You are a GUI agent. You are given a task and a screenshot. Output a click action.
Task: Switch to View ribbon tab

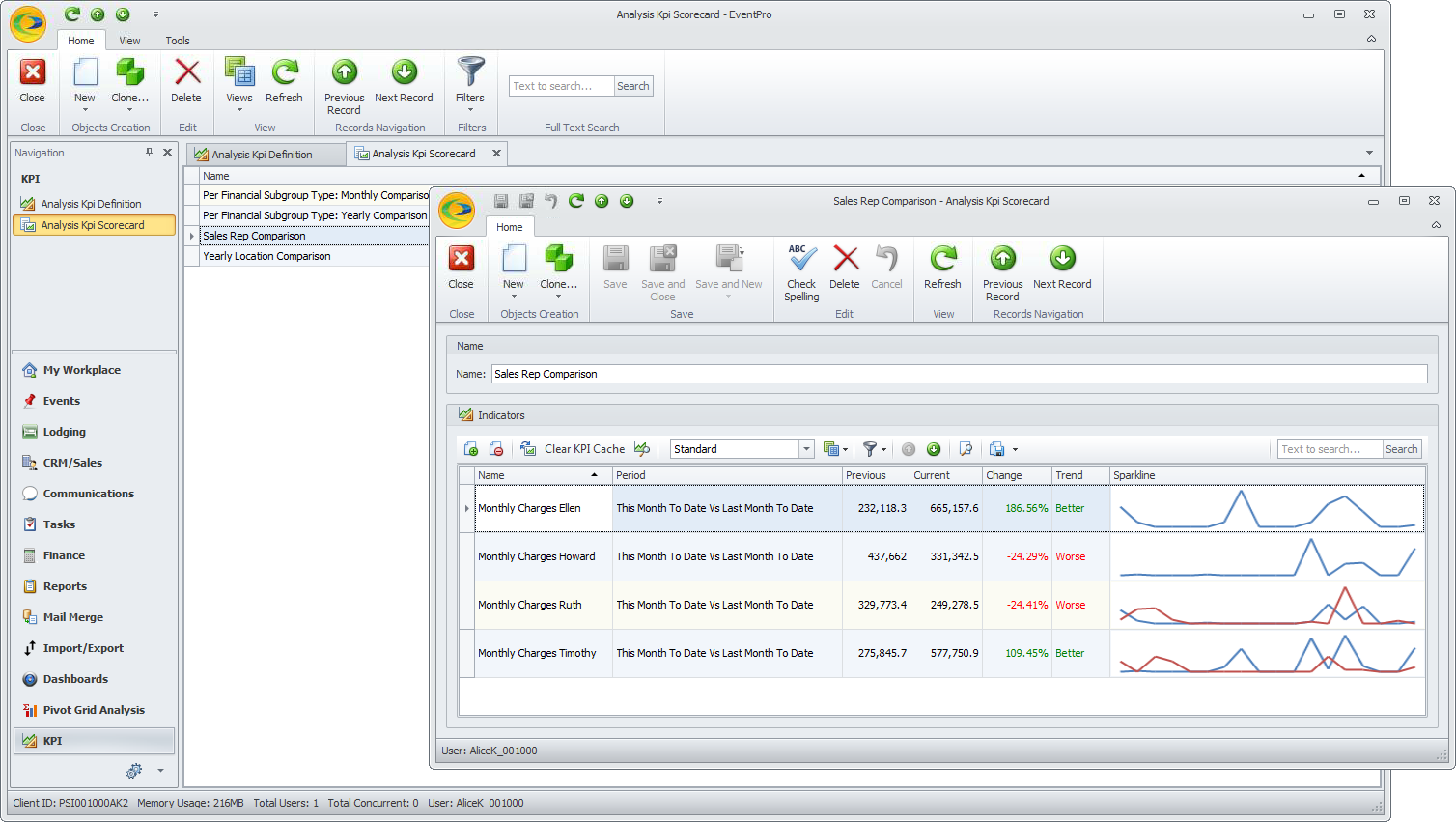point(129,41)
